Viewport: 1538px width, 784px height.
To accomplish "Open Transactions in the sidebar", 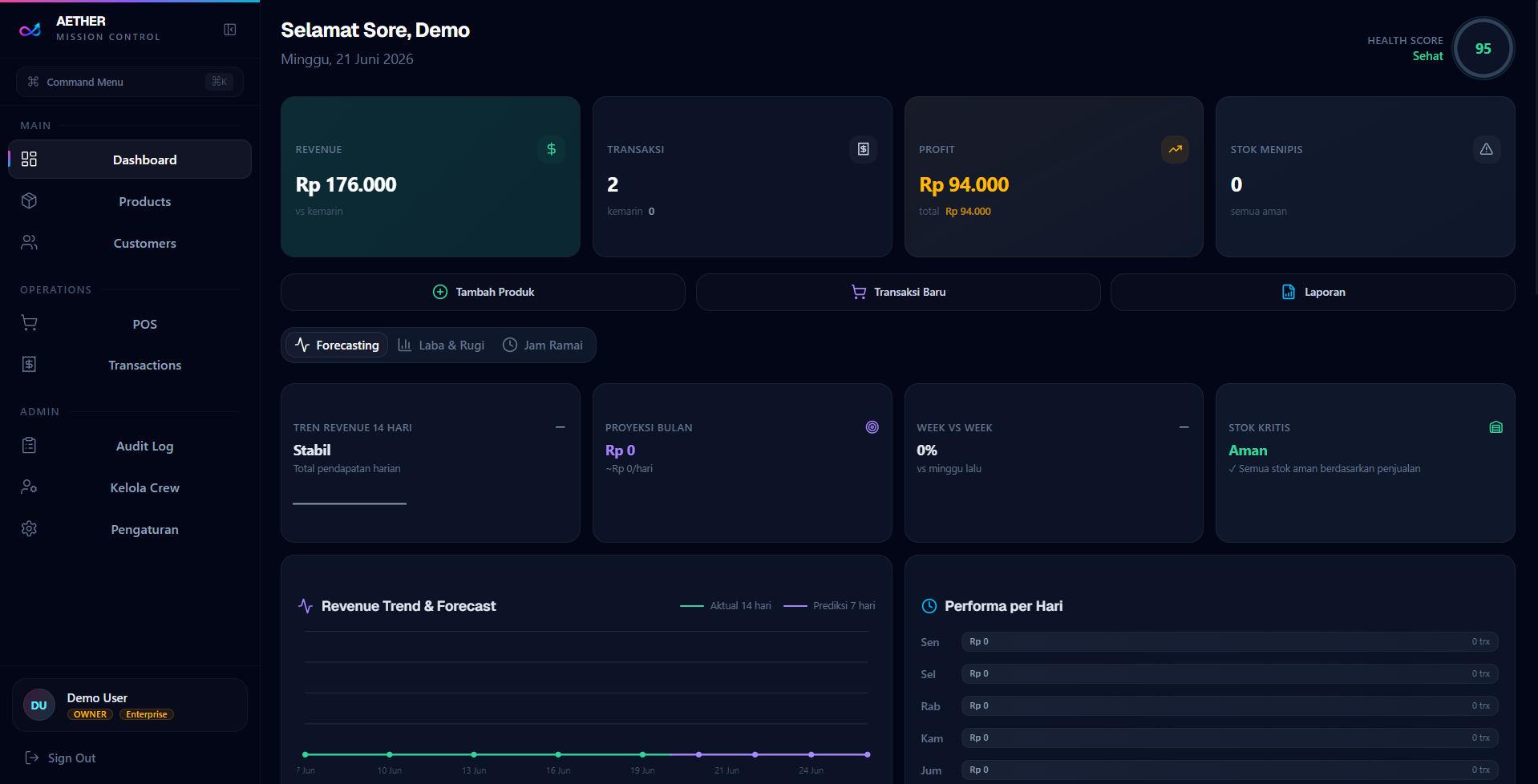I will (130, 365).
